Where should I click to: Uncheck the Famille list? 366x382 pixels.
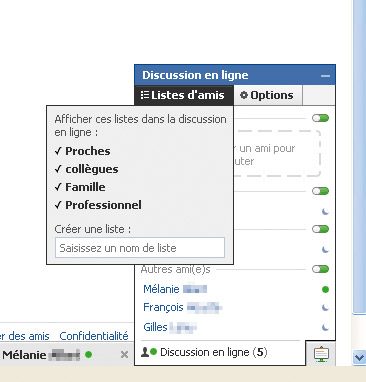(80, 187)
